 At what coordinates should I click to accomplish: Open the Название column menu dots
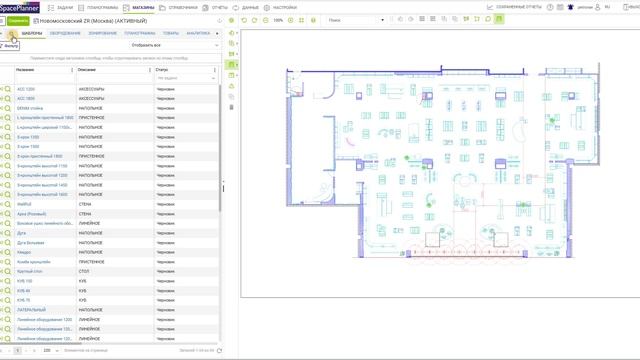click(x=72, y=70)
